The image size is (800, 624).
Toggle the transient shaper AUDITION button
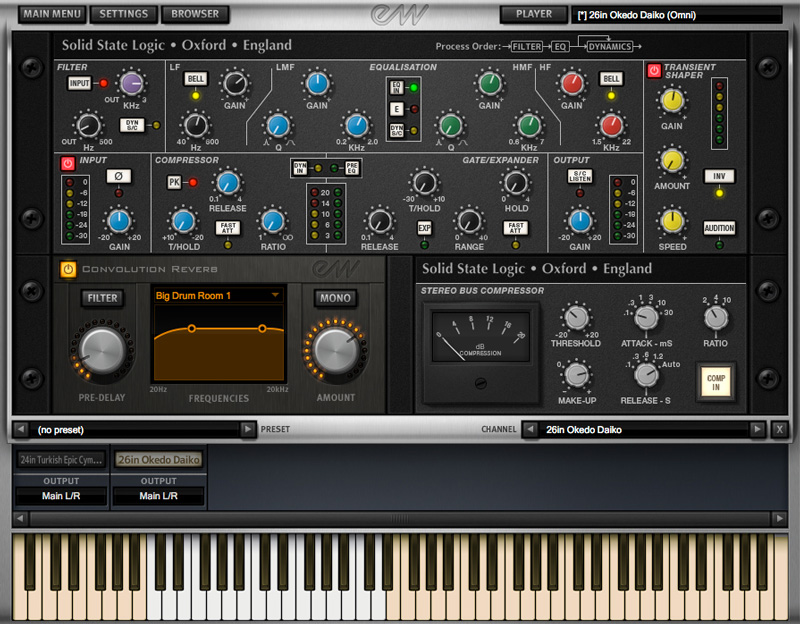(719, 228)
